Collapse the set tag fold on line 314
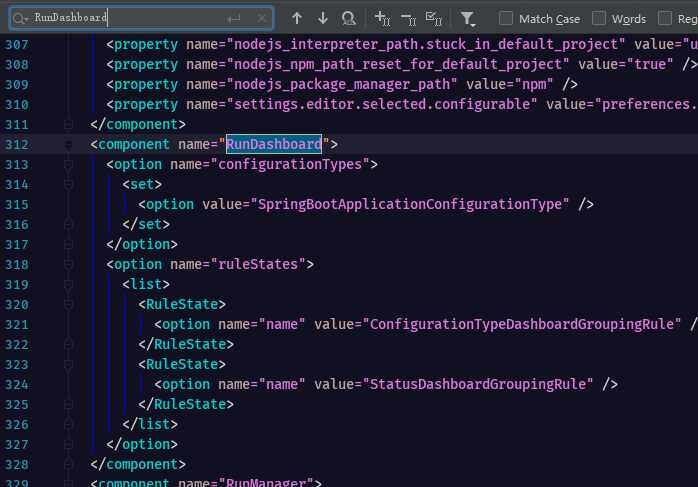 [x=68, y=184]
